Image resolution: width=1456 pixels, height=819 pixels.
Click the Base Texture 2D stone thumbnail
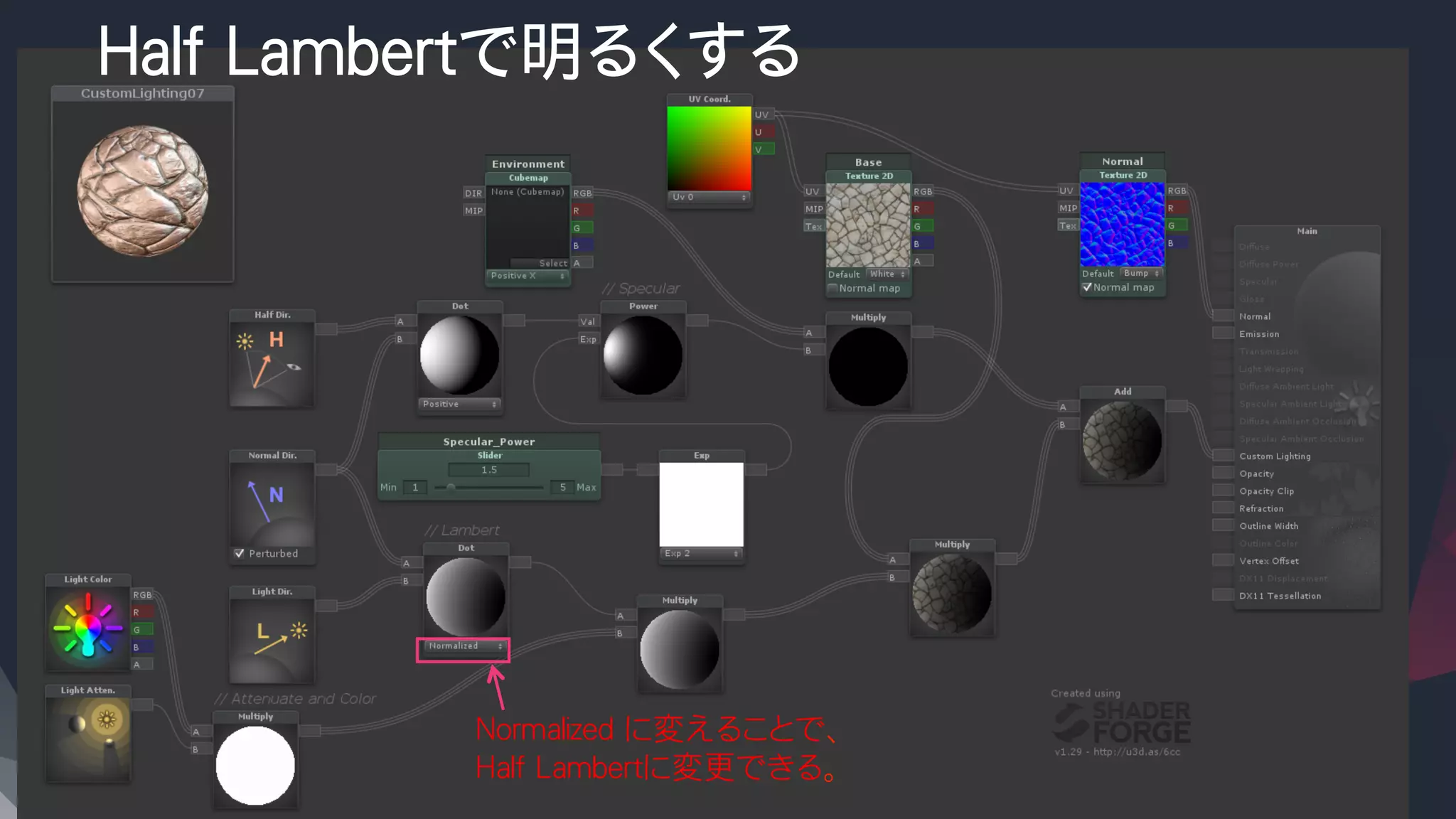tap(867, 225)
